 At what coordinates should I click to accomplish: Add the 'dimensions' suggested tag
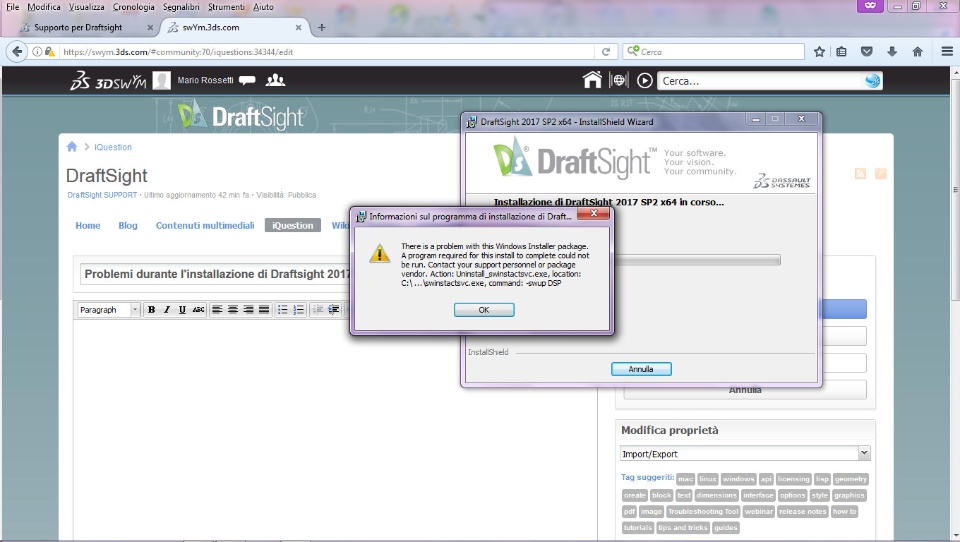pos(716,495)
